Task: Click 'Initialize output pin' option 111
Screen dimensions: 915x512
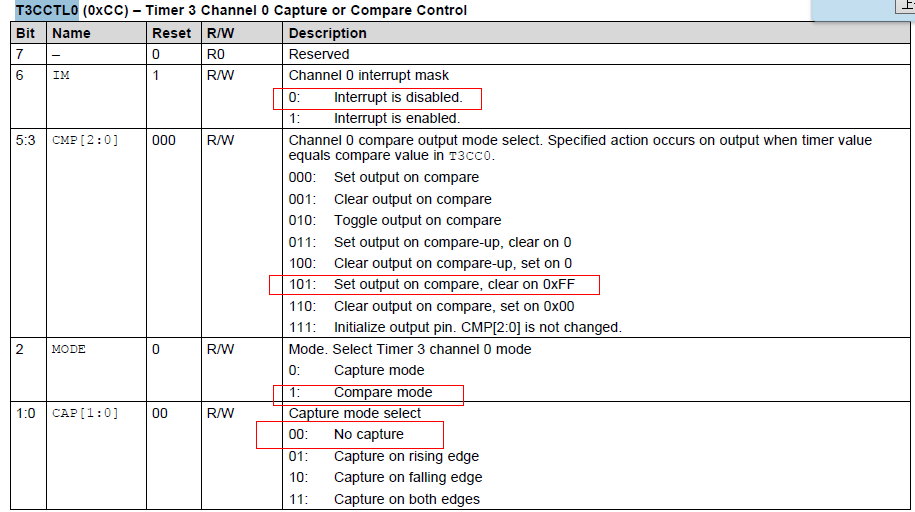Action: pyautogui.click(x=455, y=328)
